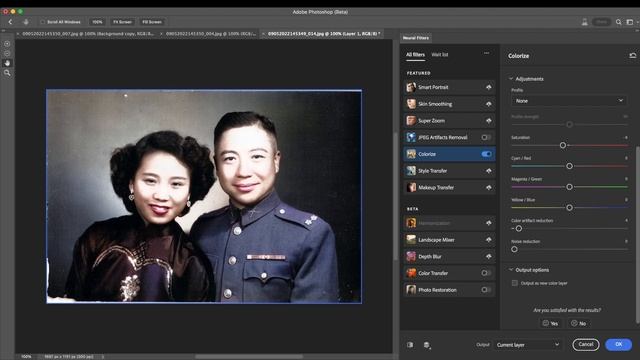Open the Profile dropdown set to None
Image resolution: width=640 pixels, height=360 pixels.
click(x=569, y=100)
